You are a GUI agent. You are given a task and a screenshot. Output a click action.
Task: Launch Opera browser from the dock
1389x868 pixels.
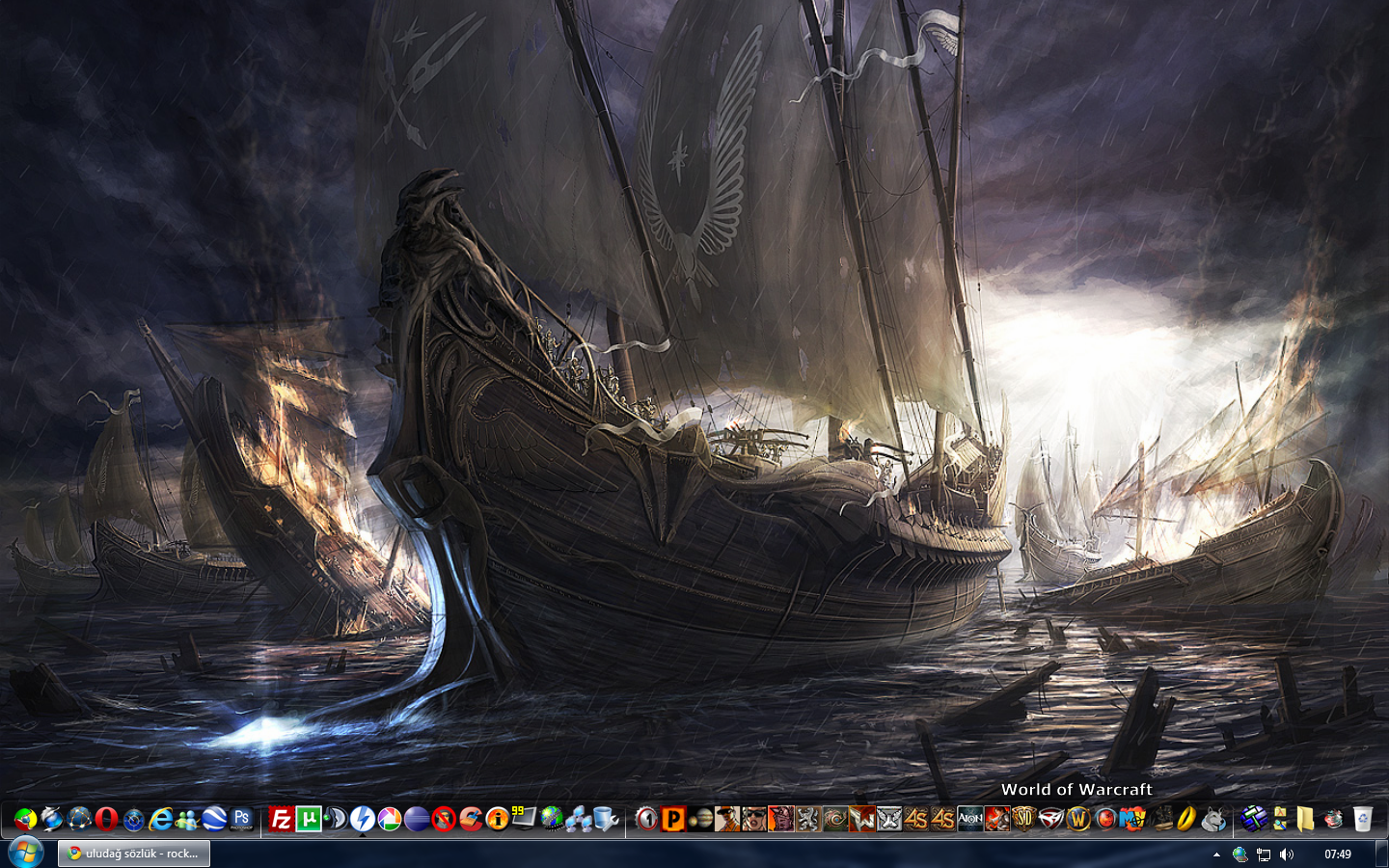[x=106, y=820]
